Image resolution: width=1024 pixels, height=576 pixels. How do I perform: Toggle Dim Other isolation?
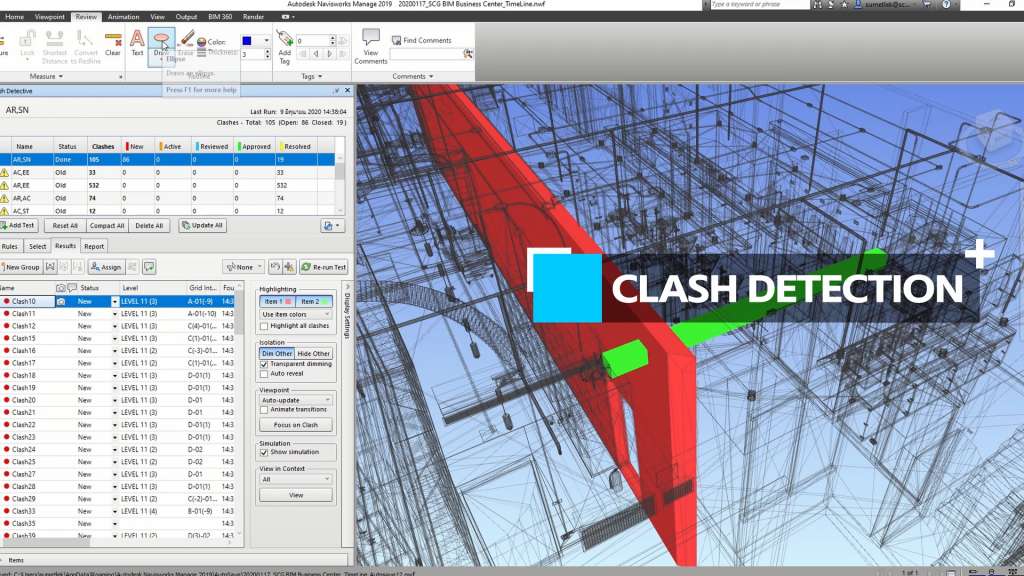click(277, 353)
